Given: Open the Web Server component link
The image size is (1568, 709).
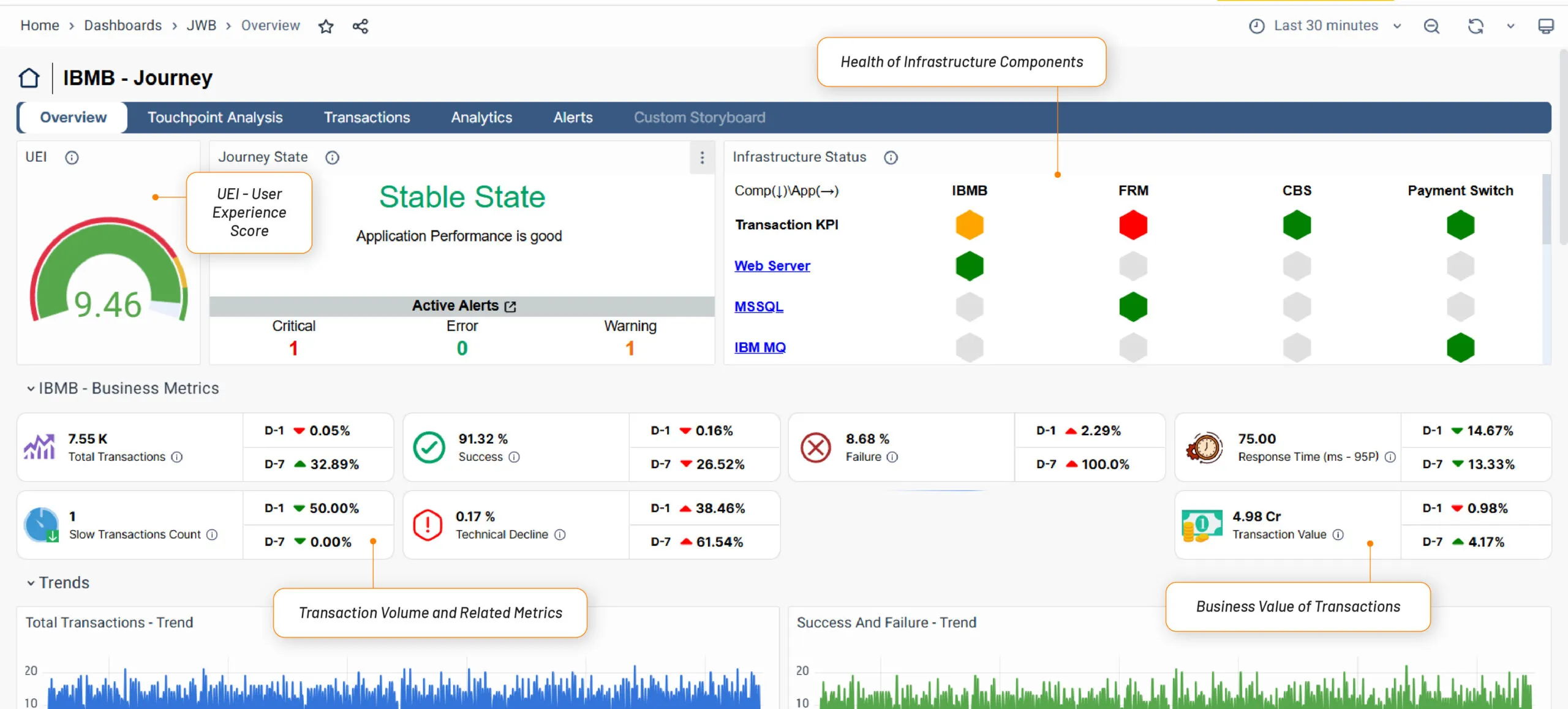Looking at the screenshot, I should [x=772, y=266].
